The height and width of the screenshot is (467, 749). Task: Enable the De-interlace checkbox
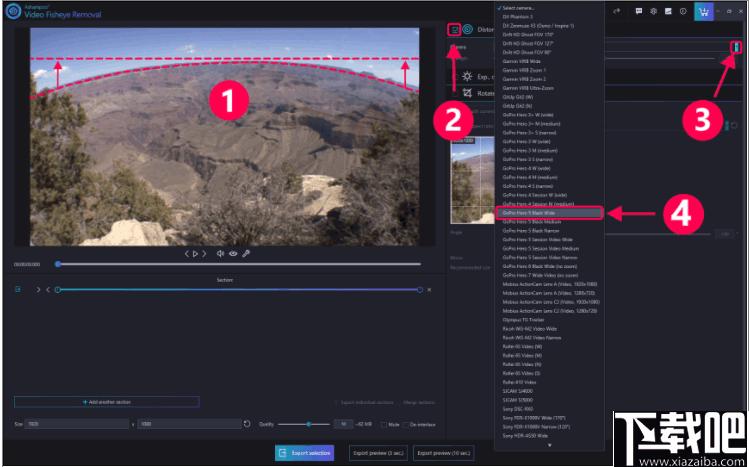[x=406, y=424]
